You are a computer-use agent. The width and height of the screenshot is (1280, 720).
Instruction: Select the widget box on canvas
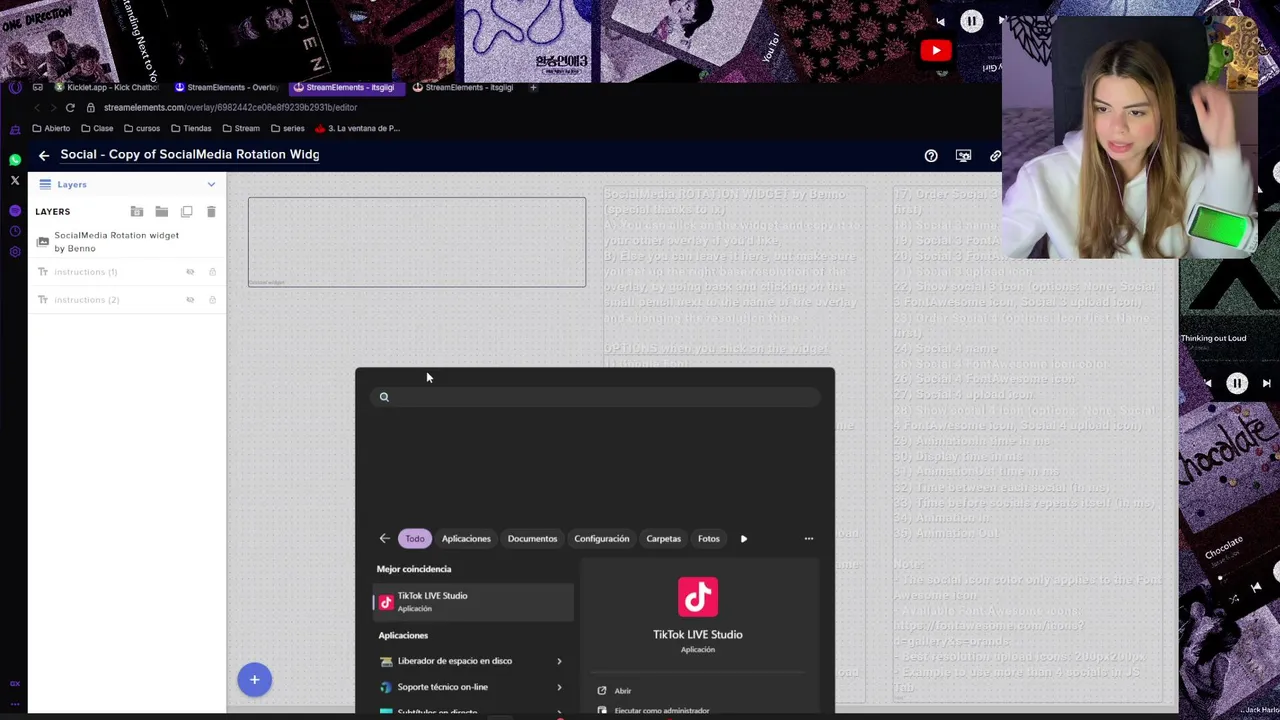pos(417,242)
